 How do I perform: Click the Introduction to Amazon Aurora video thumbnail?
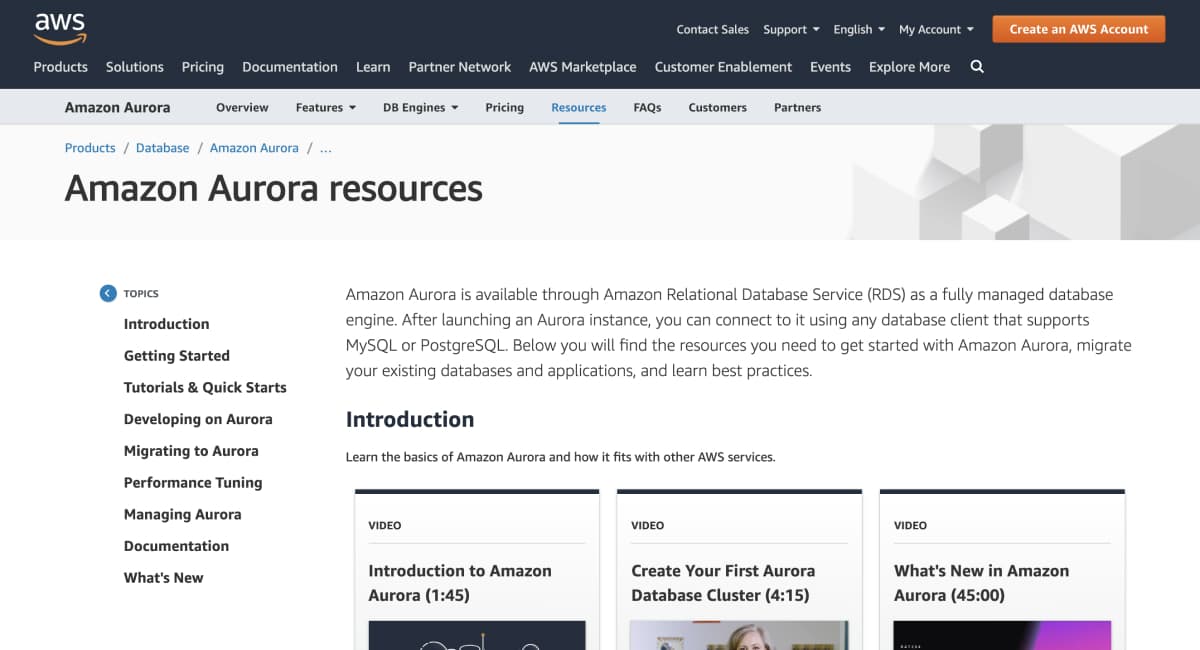coord(477,635)
